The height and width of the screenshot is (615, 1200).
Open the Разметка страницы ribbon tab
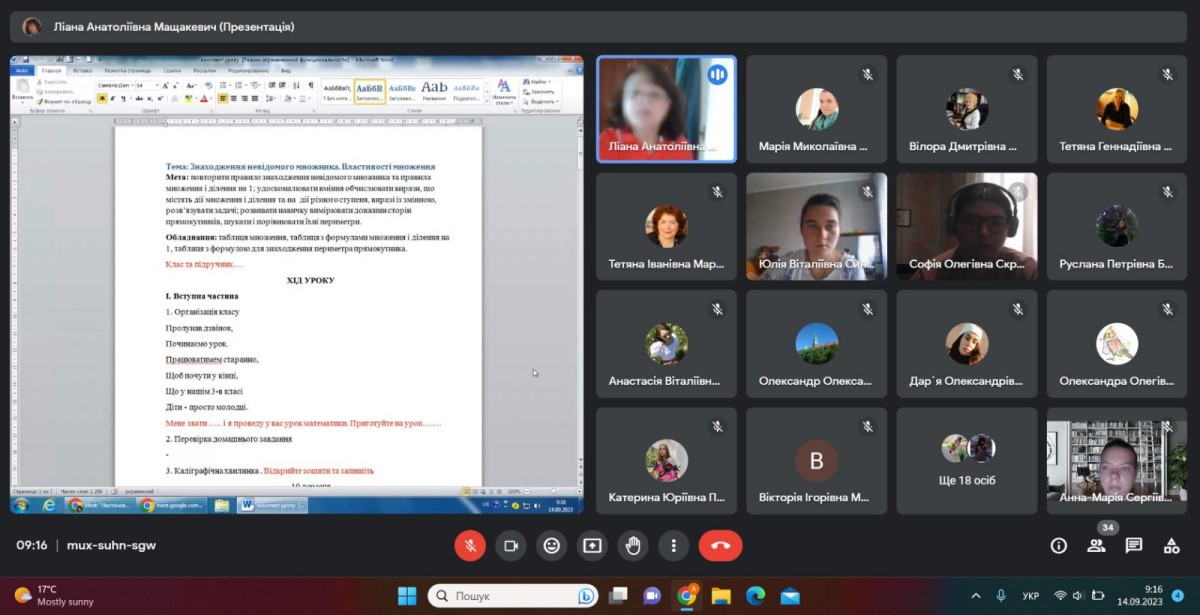coord(128,71)
